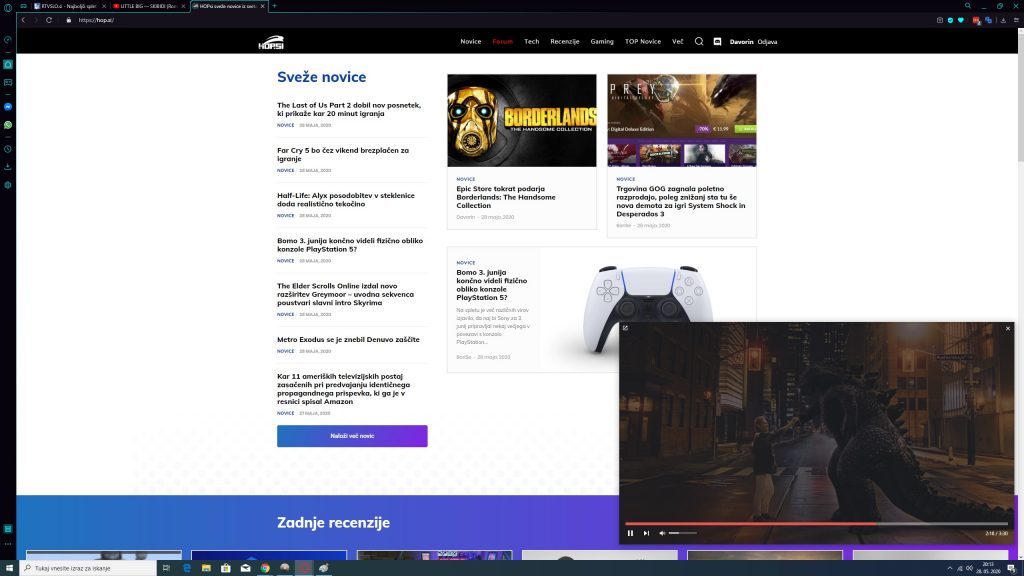Open the Forum menu item
Viewport: 1024px width, 576px height.
(502, 41)
